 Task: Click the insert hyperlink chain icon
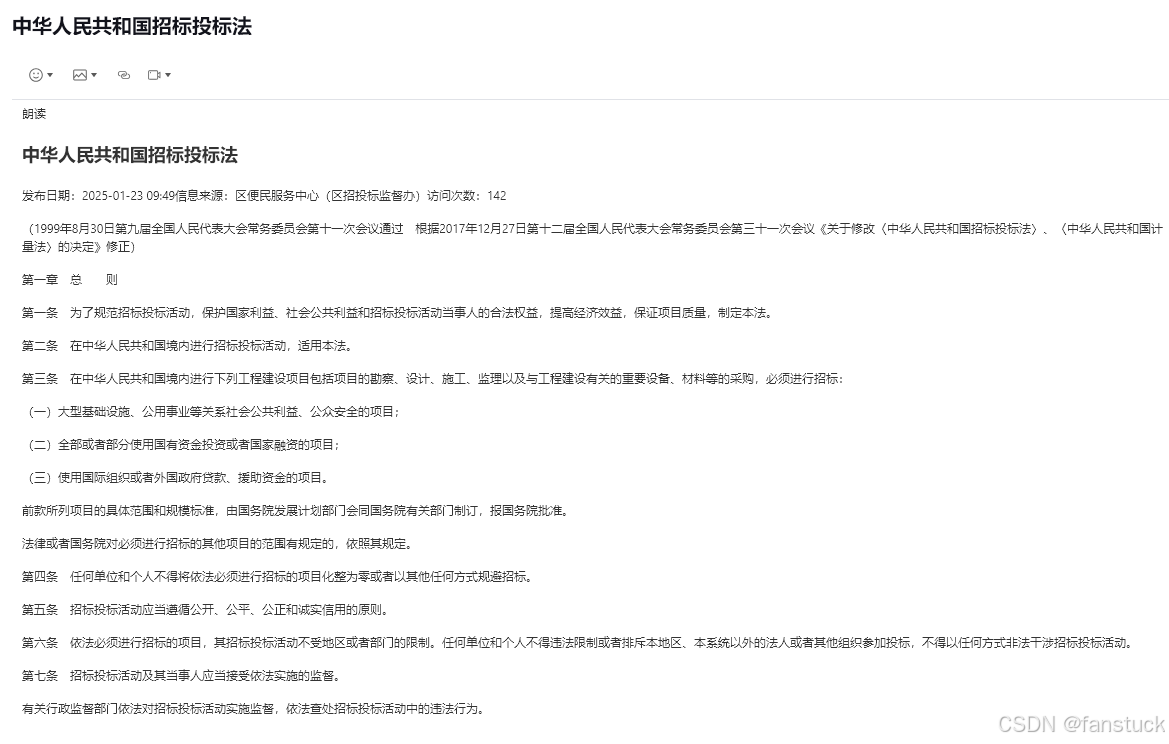click(x=124, y=75)
